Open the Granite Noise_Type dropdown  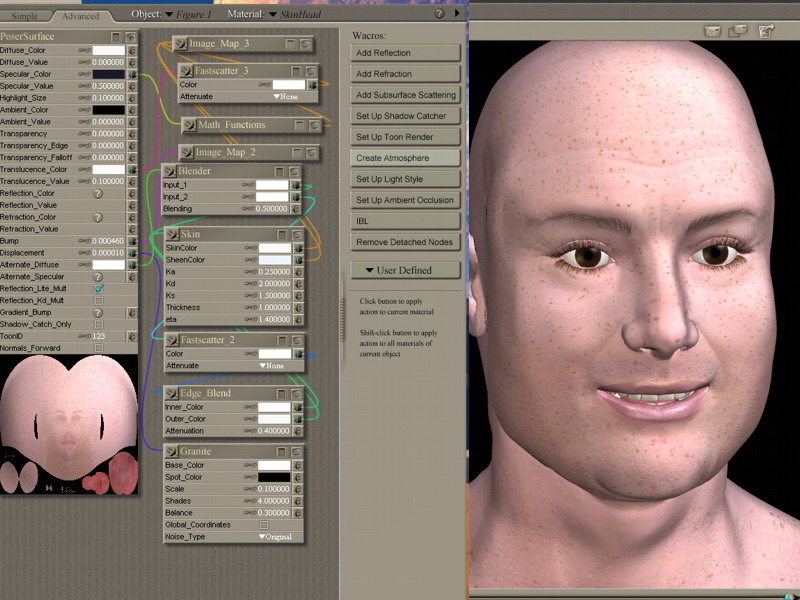[x=274, y=537]
